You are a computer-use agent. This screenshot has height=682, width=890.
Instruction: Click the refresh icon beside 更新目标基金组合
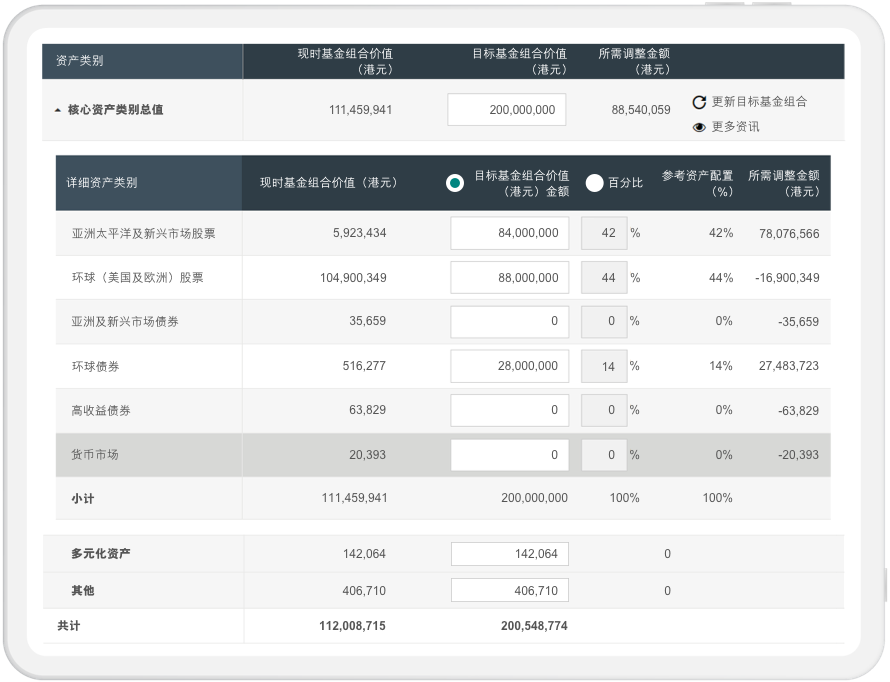coord(699,102)
